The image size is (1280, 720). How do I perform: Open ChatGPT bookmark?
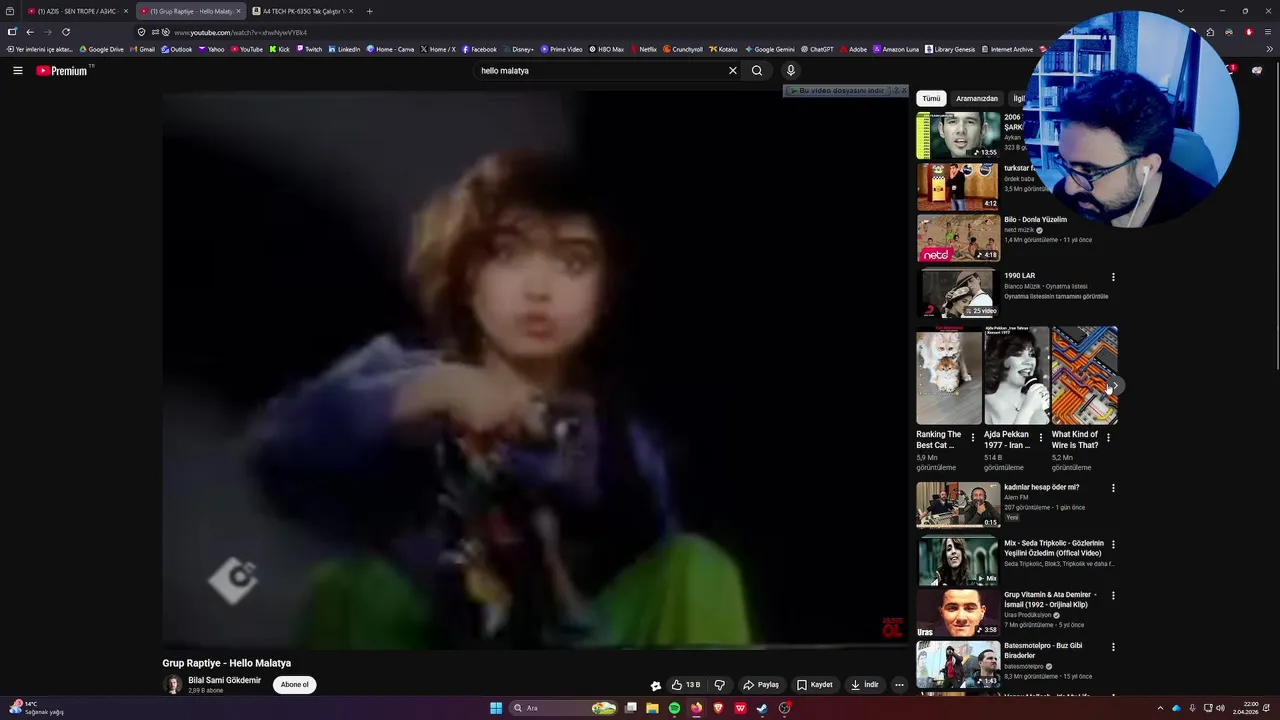(816, 49)
